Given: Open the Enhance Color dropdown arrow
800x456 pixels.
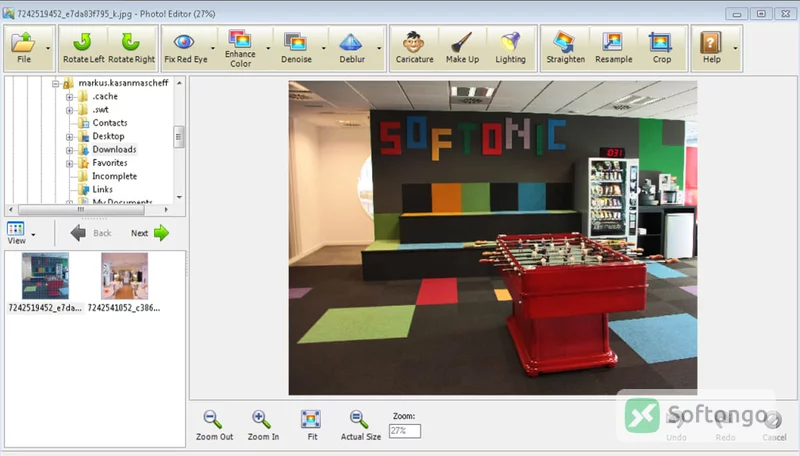Looking at the screenshot, I should coord(268,48).
